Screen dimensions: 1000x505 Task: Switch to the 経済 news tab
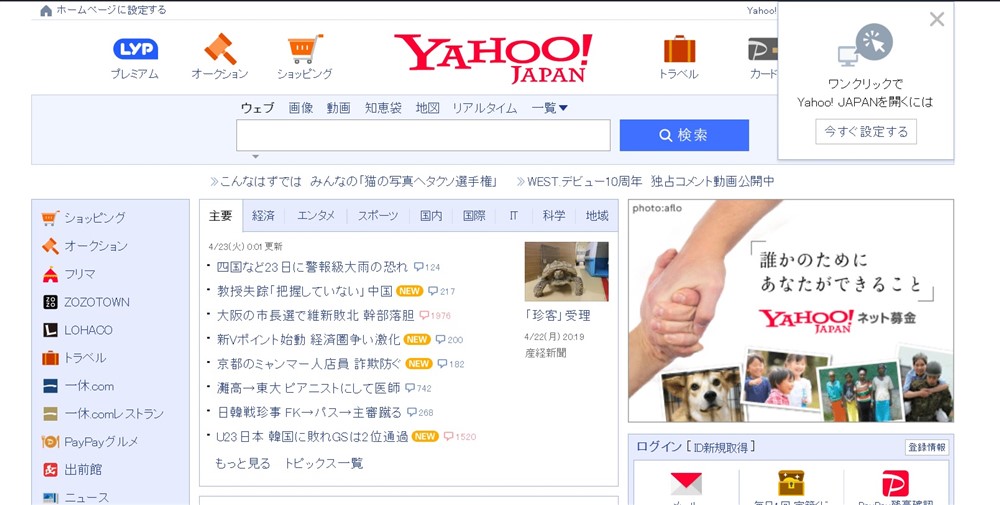263,216
